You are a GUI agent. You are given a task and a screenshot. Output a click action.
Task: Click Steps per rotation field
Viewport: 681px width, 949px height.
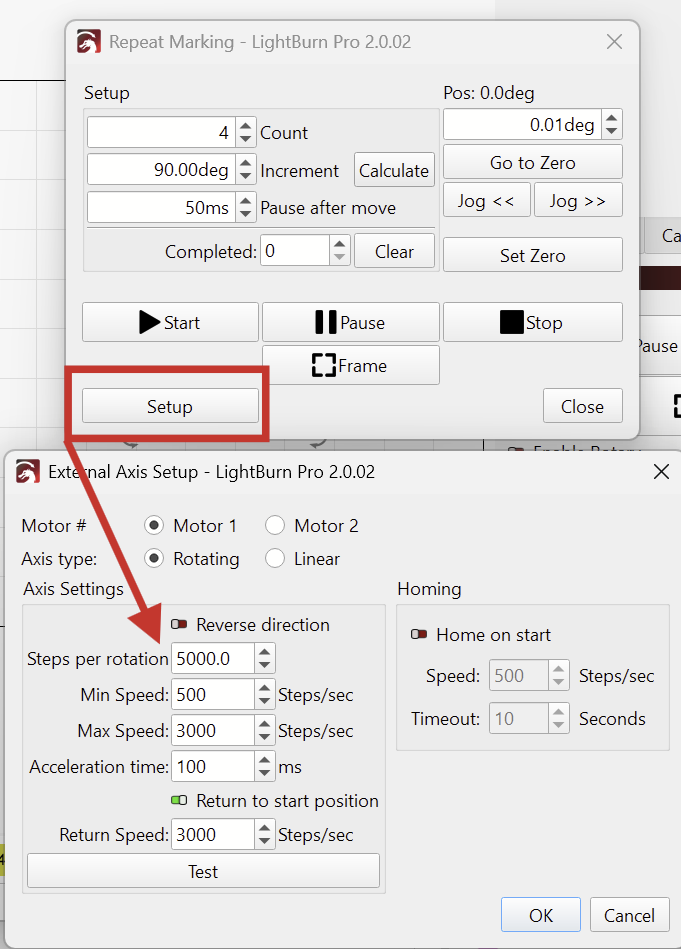(x=212, y=658)
